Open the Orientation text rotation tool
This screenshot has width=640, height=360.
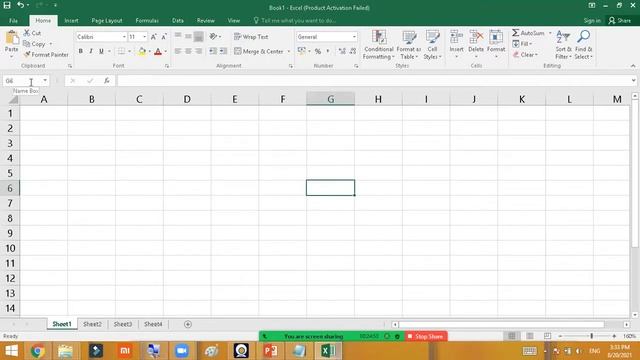pyautogui.click(x=213, y=36)
